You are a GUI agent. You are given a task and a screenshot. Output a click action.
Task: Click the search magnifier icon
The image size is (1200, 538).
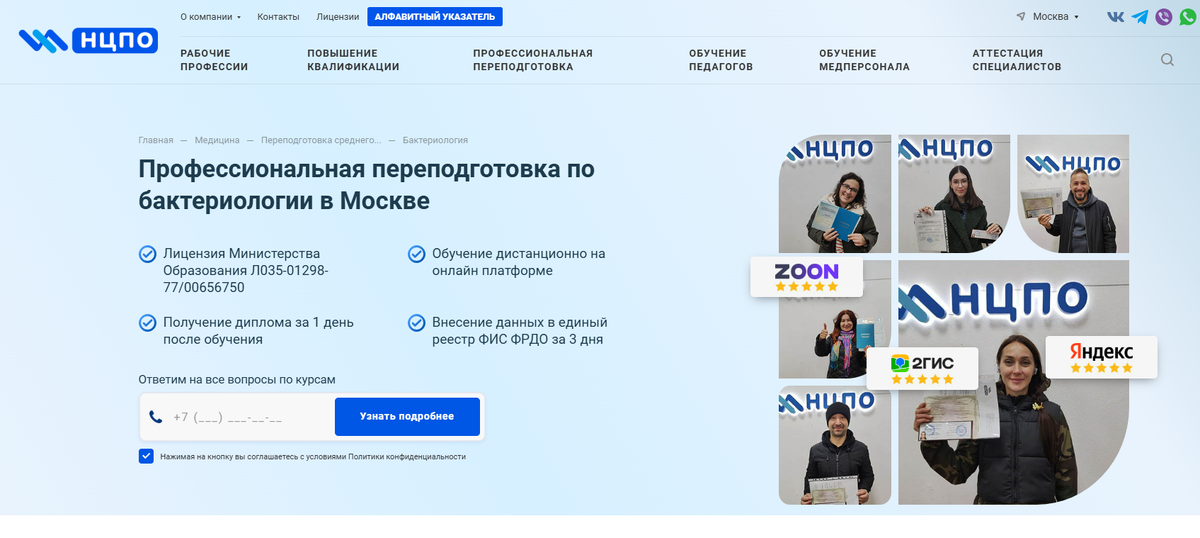[1167, 60]
